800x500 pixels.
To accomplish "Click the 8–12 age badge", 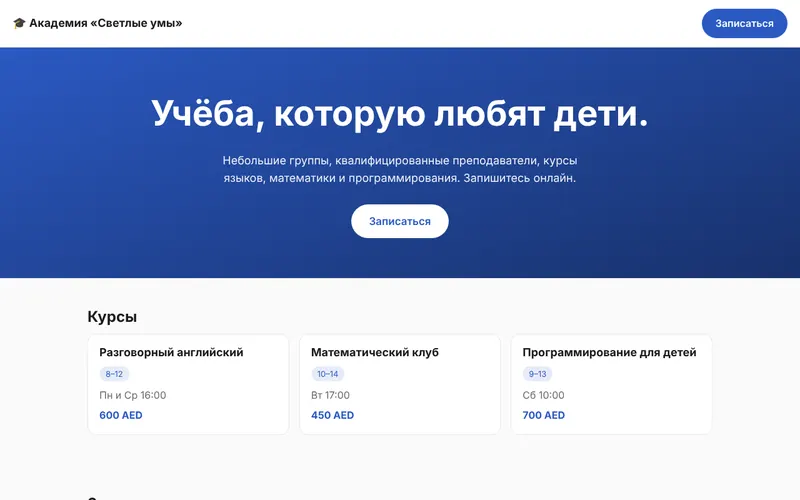I will [x=114, y=374].
